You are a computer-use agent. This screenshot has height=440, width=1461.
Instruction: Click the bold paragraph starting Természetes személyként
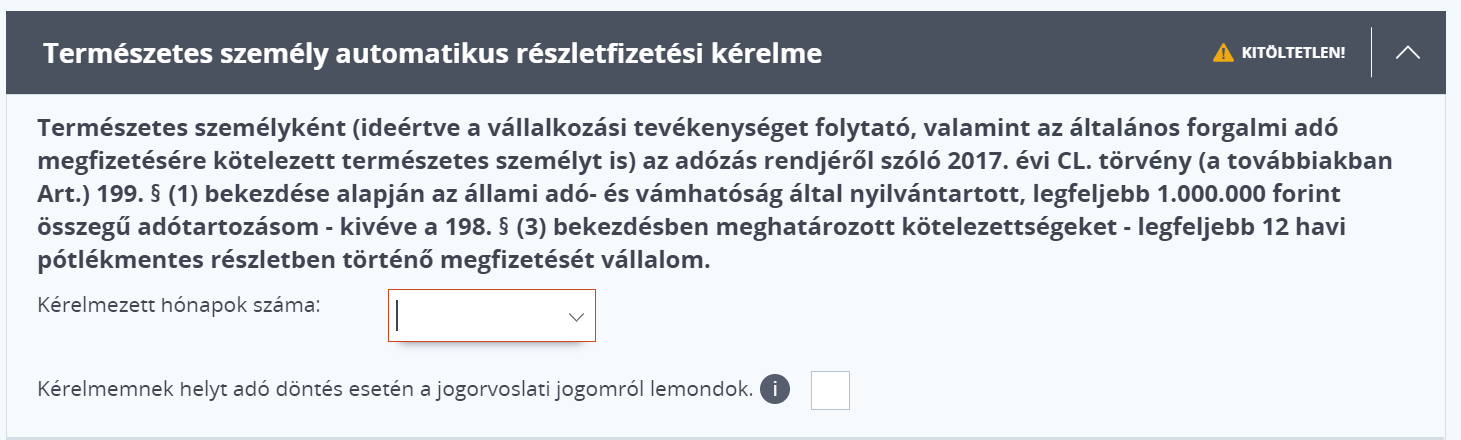[692, 194]
